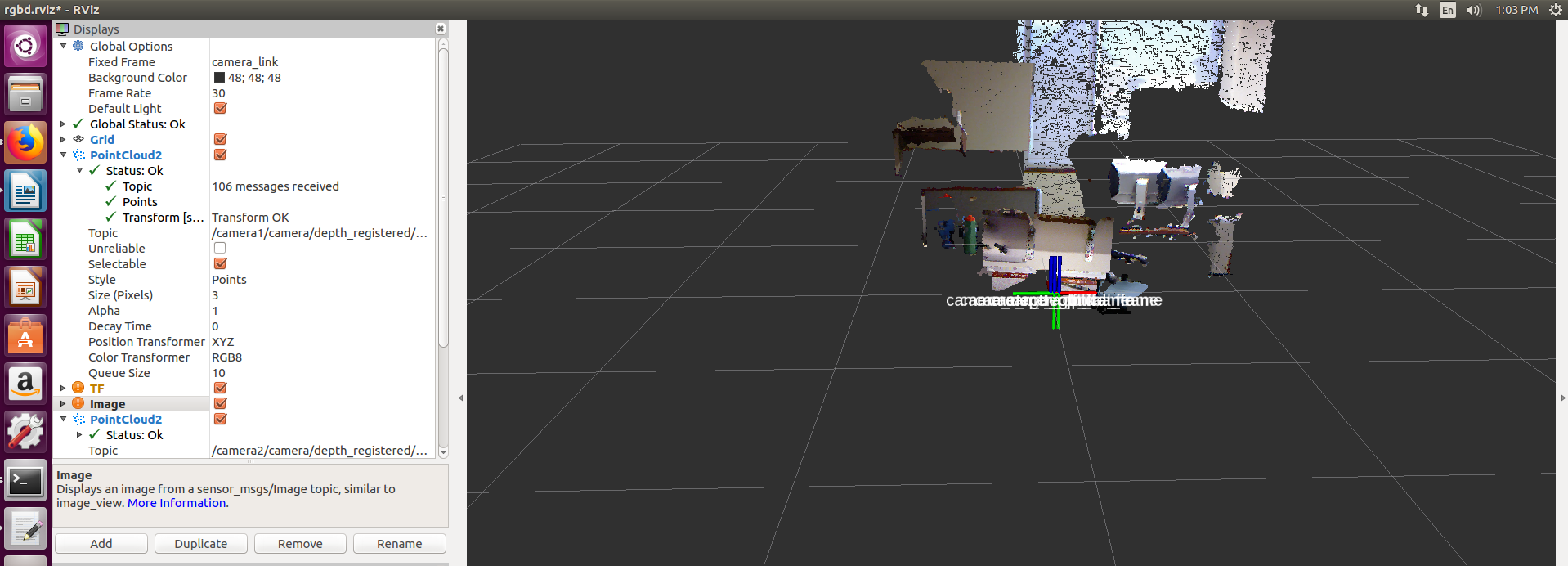Click the volume icon in the top bar

point(1473,10)
